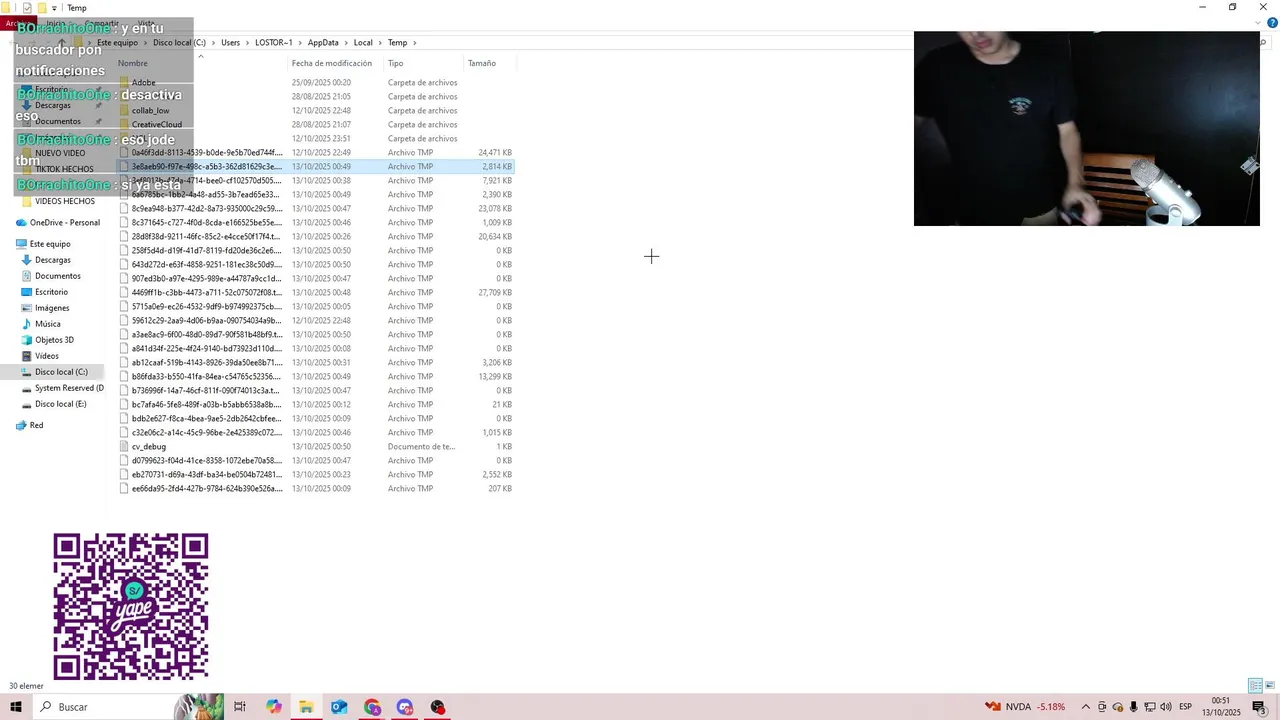Sort by the Tamaño column header
This screenshot has height=720, width=1280.
tap(482, 63)
